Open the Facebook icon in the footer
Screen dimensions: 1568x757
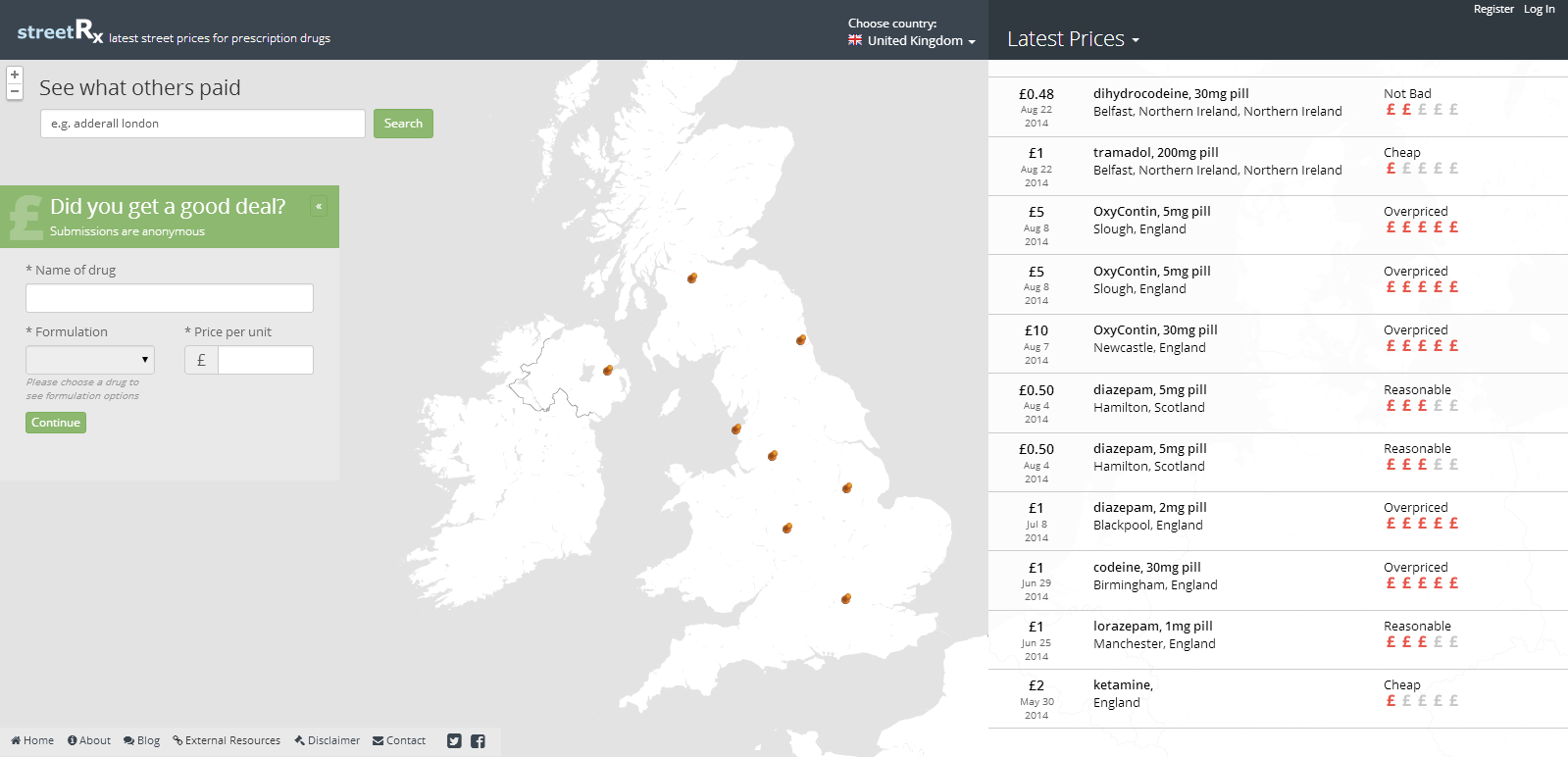(x=478, y=741)
